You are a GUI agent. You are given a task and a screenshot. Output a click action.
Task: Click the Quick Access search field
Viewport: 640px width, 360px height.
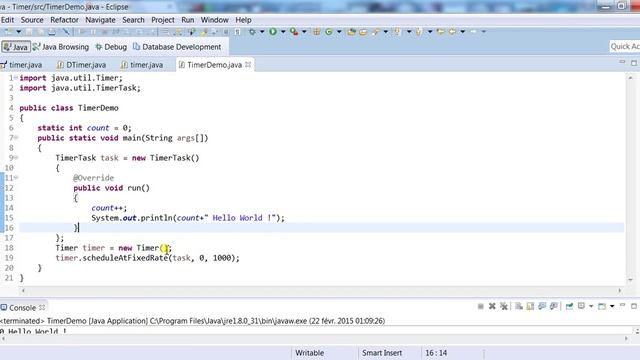pyautogui.click(x=624, y=47)
